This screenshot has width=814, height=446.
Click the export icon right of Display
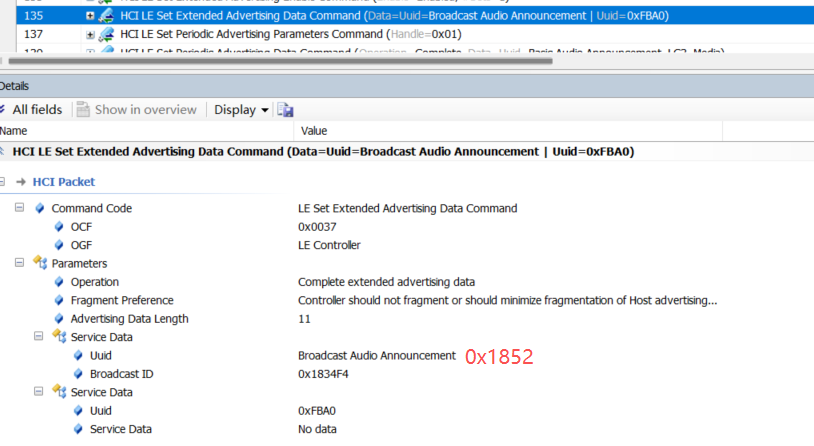coord(285,110)
